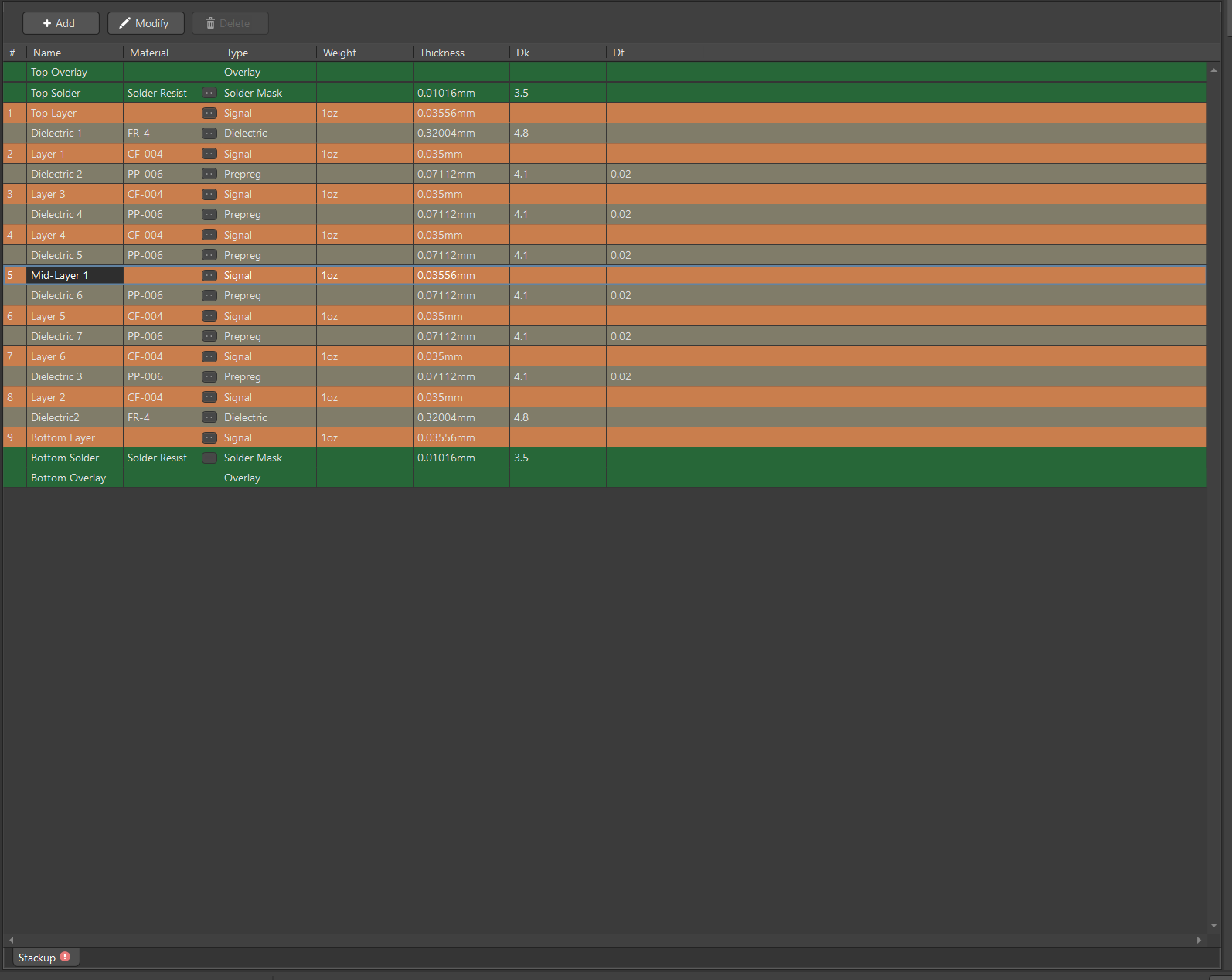Screen dimensions: 1232x980
Task: Click the Dk column header
Action: [x=558, y=53]
